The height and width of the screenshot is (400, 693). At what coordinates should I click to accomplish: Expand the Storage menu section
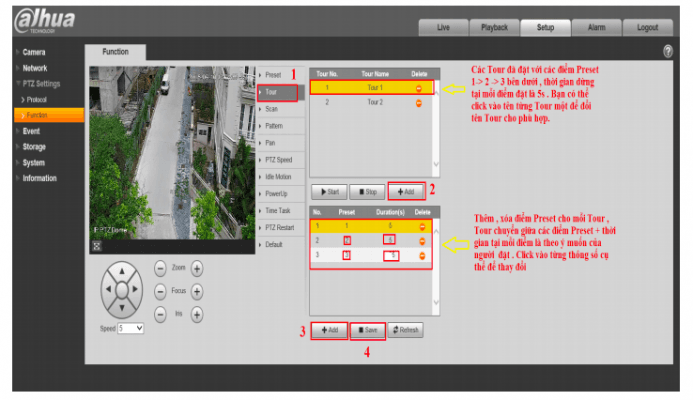click(35, 146)
